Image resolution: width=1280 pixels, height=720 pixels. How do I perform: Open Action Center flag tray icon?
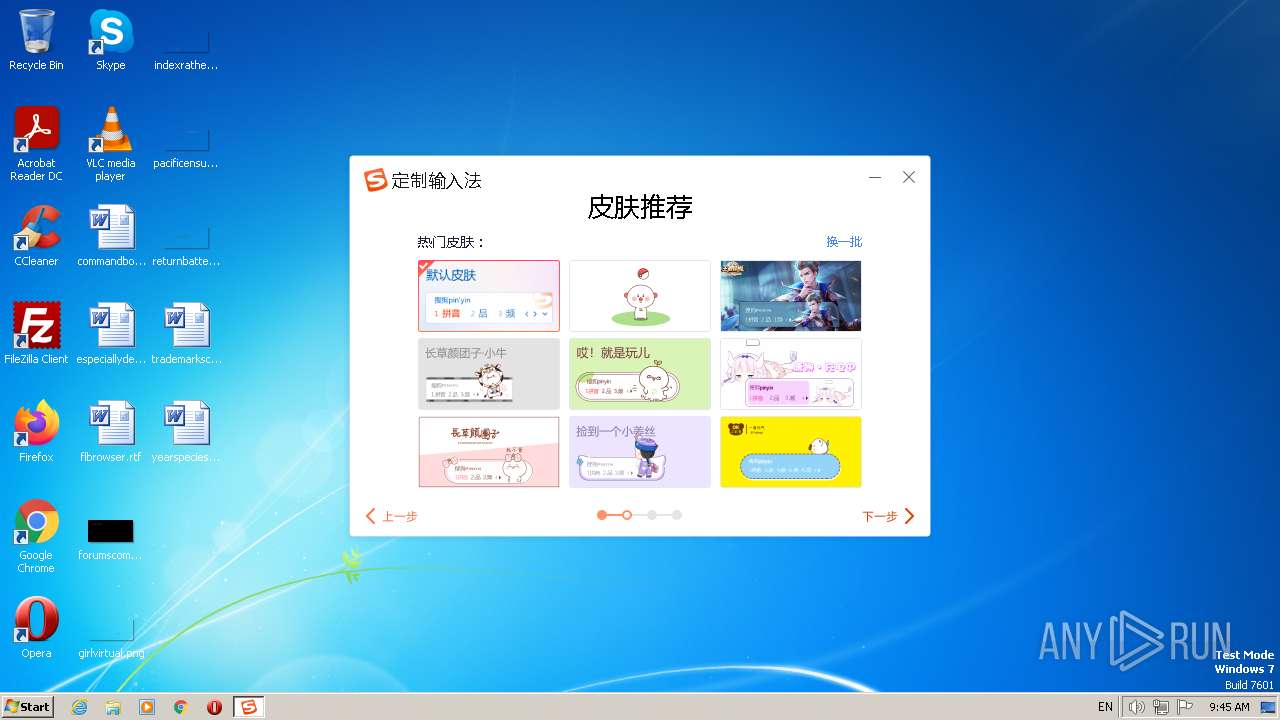(1185, 707)
